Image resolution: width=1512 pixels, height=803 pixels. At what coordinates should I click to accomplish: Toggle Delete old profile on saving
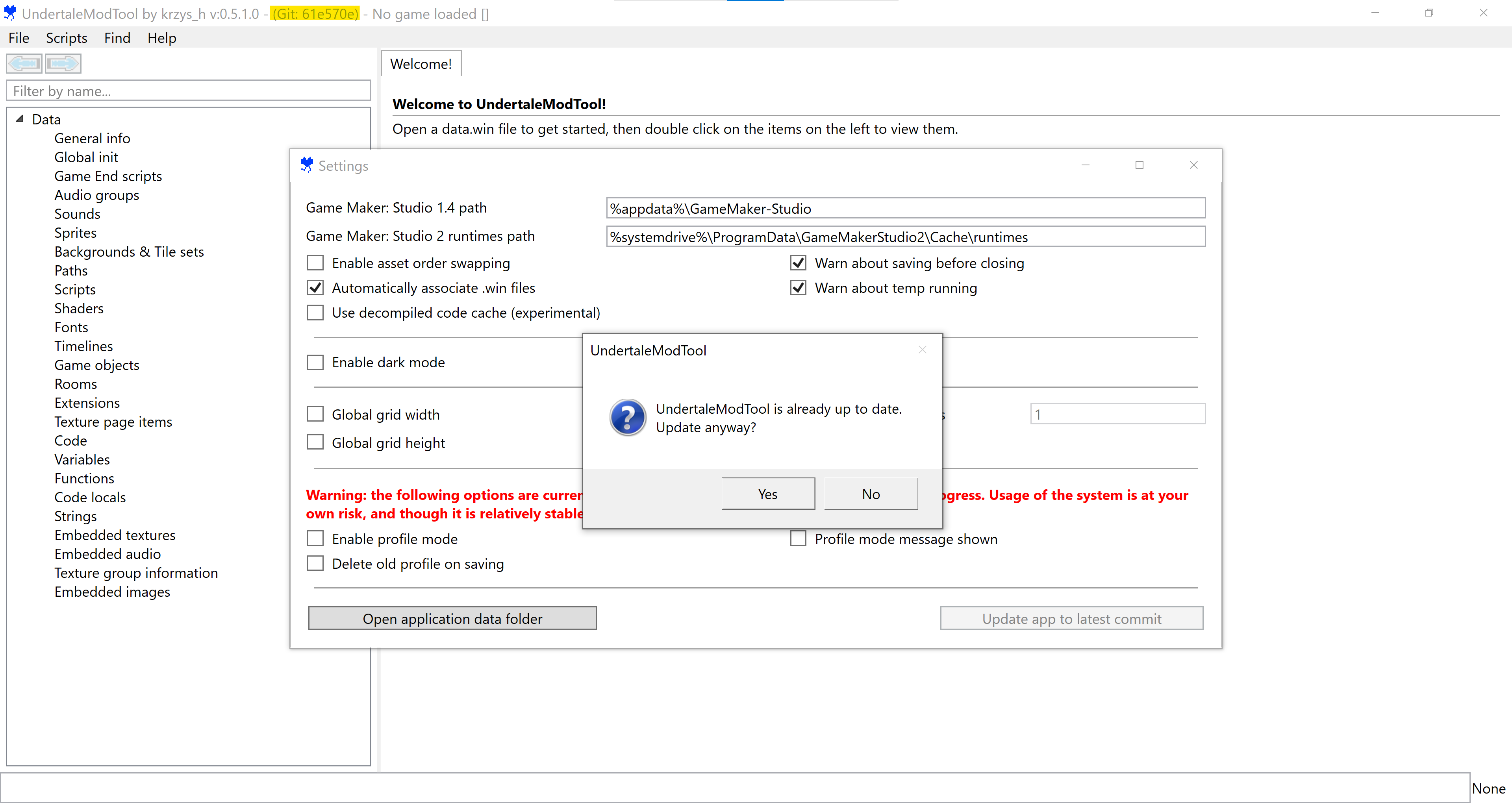tap(315, 564)
